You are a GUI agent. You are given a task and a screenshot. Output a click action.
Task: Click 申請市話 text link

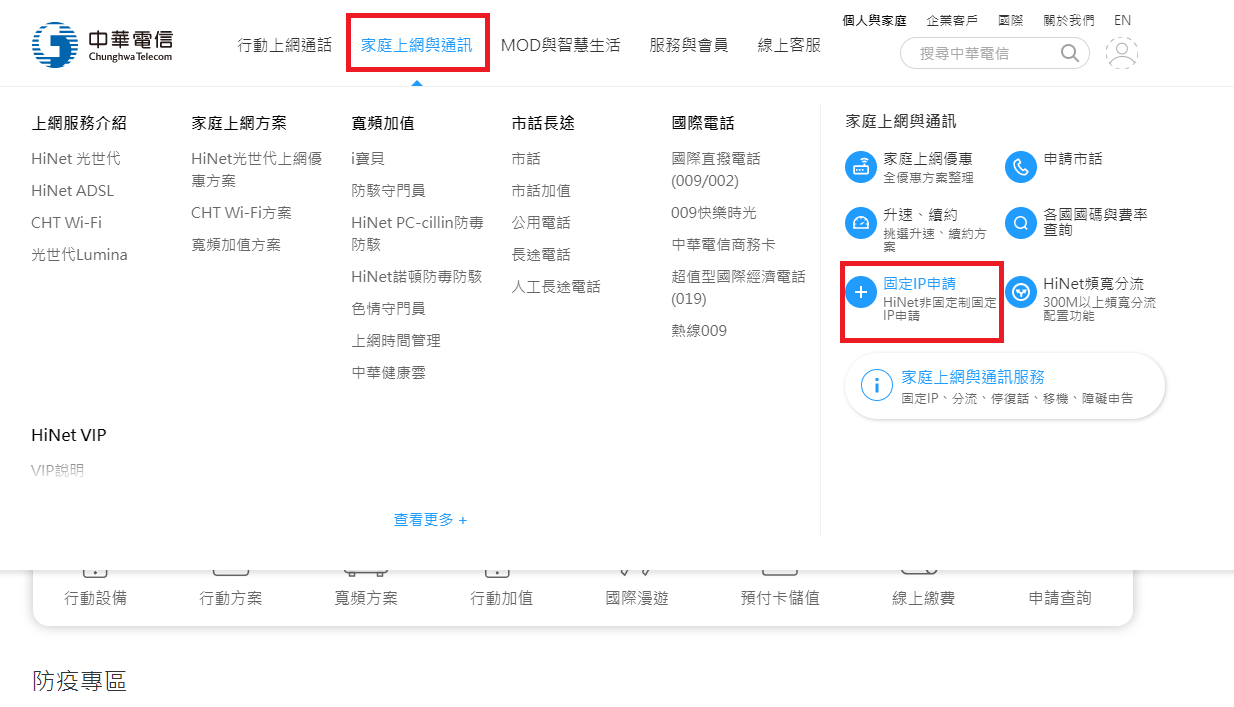coord(1073,159)
